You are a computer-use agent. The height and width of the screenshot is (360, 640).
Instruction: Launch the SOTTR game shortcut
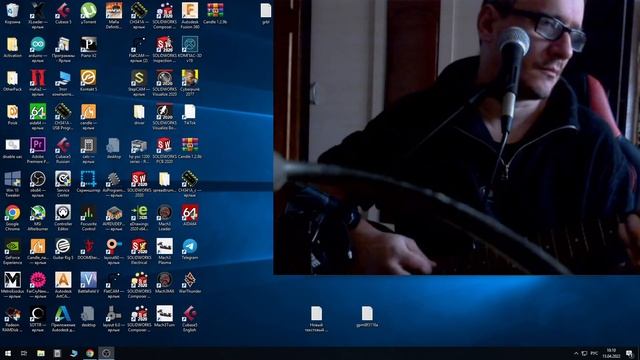pyautogui.click(x=38, y=319)
